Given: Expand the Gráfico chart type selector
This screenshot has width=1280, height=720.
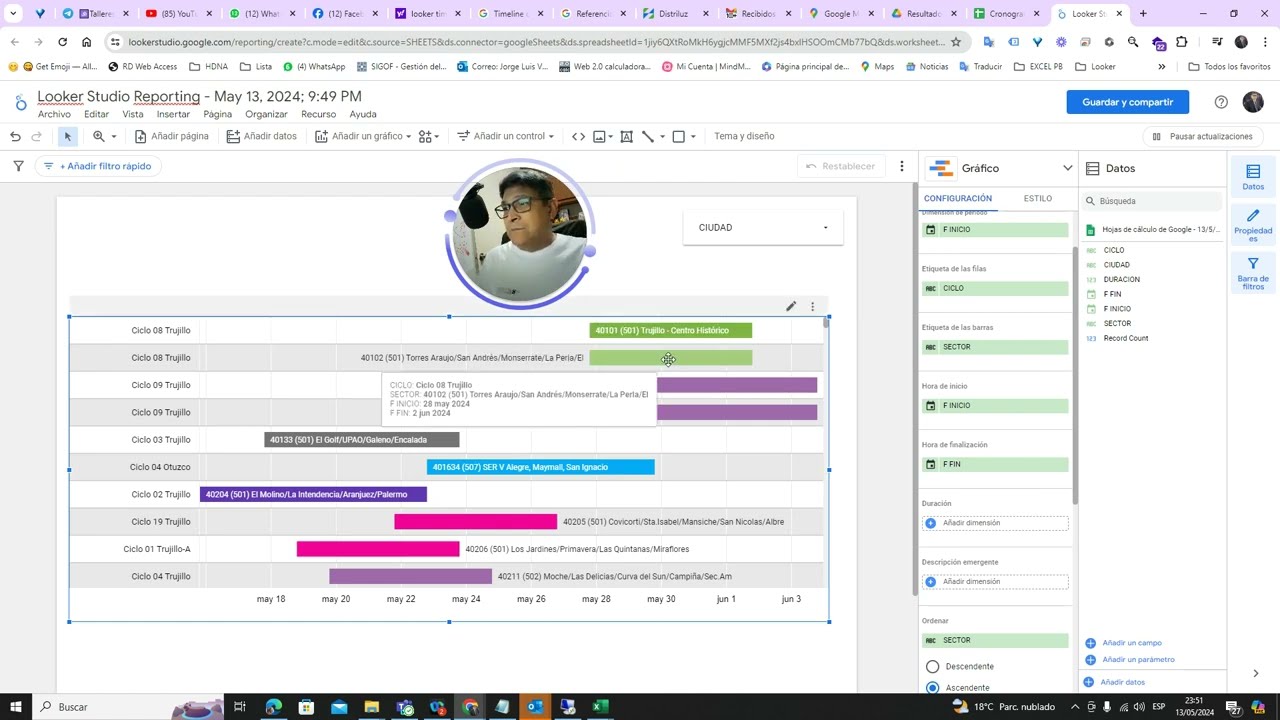Looking at the screenshot, I should [x=1067, y=168].
